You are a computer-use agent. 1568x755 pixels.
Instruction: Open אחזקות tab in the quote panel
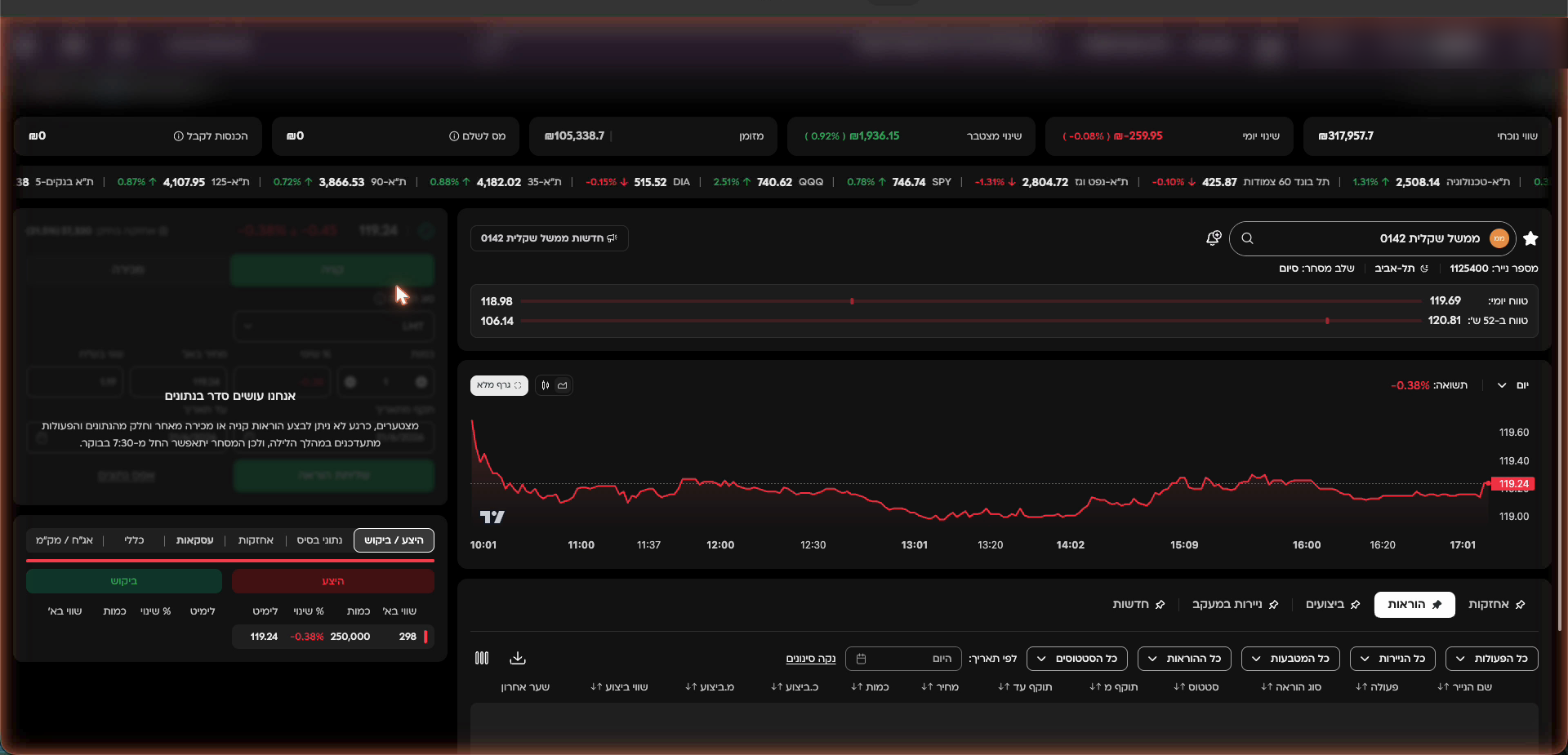point(256,540)
